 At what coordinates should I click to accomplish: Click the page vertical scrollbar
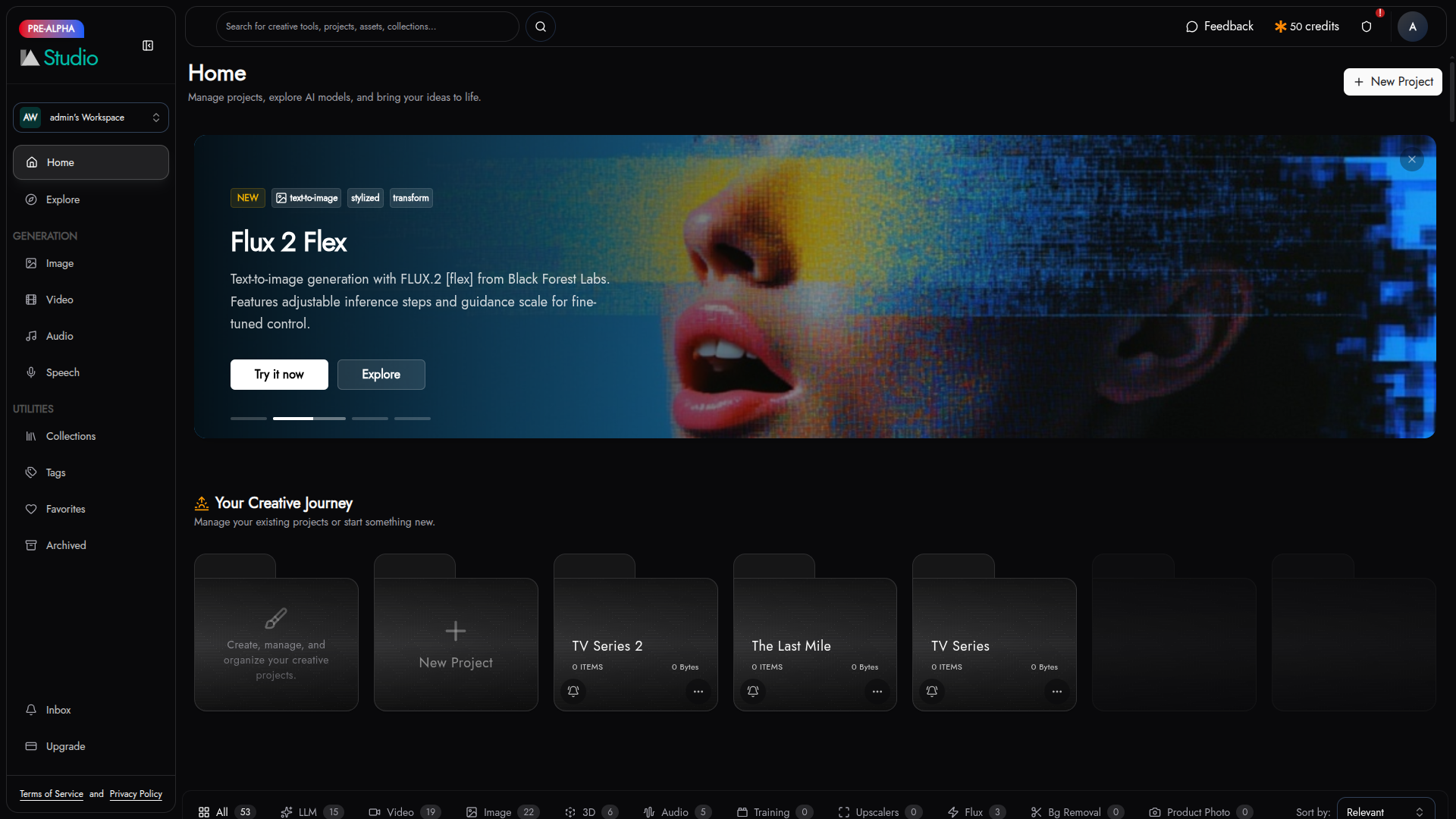point(1451,91)
